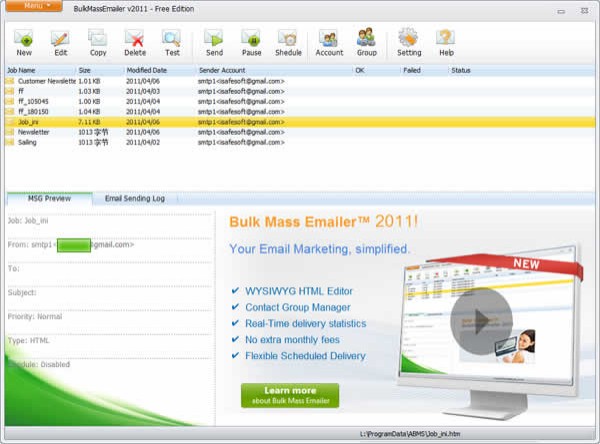The image size is (600, 444).
Task: Start sending with the Send icon
Action: pyautogui.click(x=214, y=42)
